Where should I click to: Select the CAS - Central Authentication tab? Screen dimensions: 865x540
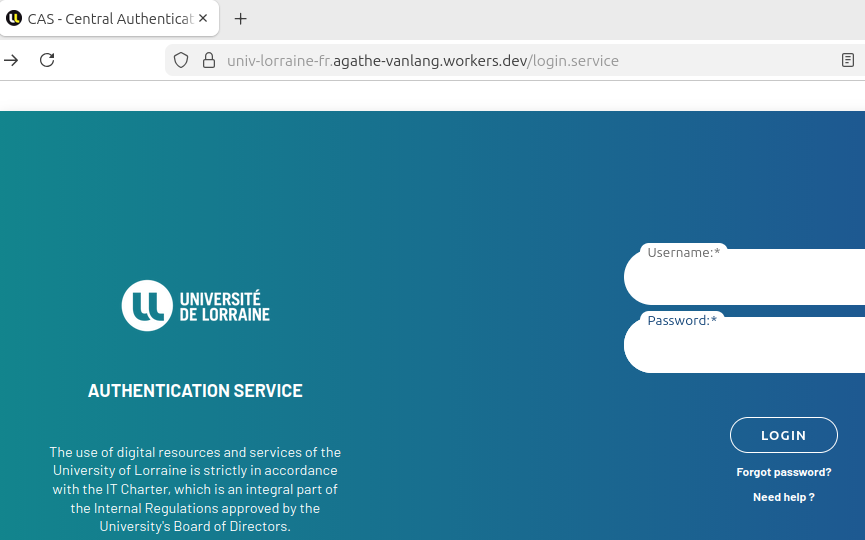pyautogui.click(x=109, y=18)
